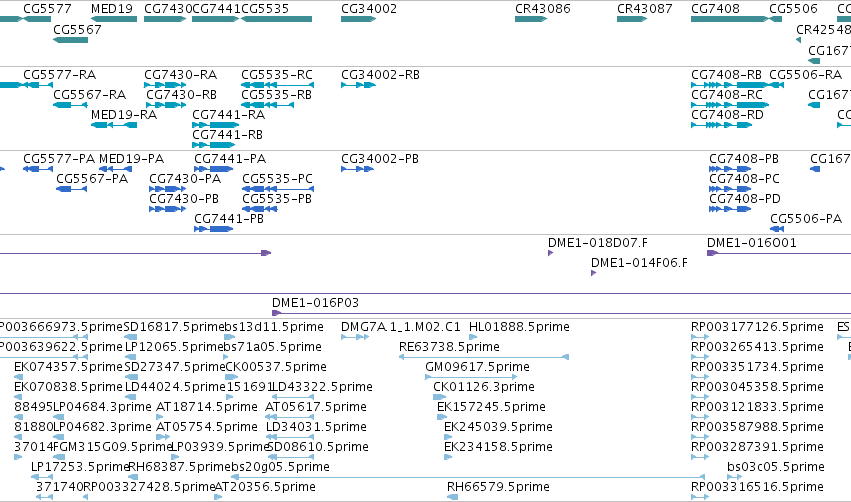Click the CG5567 gene feature
This screenshot has height=502, width=851.
point(71,40)
